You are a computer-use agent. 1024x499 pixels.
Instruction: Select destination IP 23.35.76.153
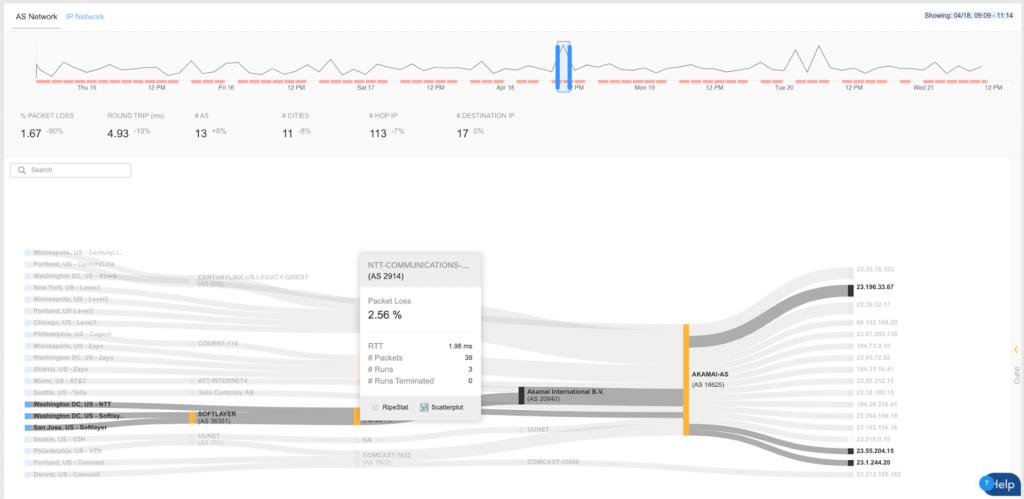pyautogui.click(x=874, y=269)
